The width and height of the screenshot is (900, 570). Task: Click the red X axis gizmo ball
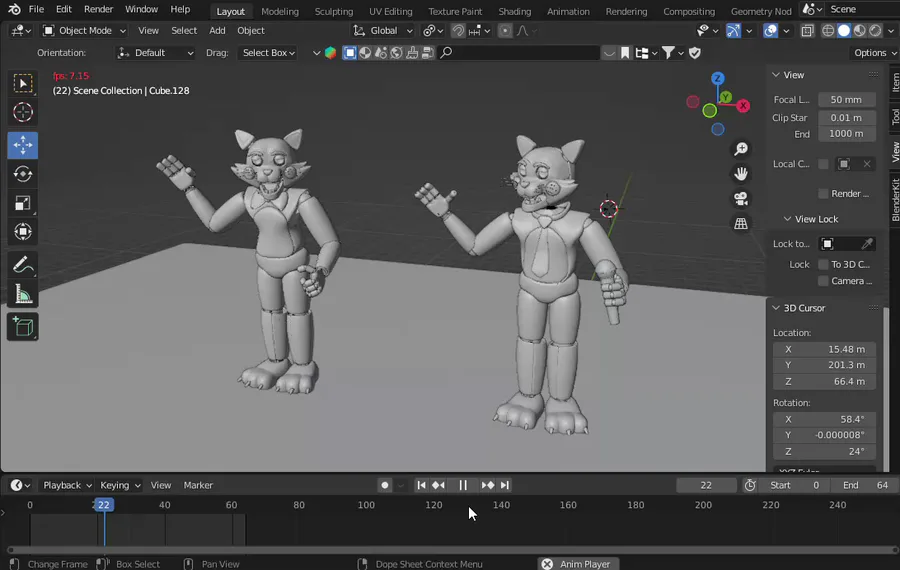pos(743,106)
